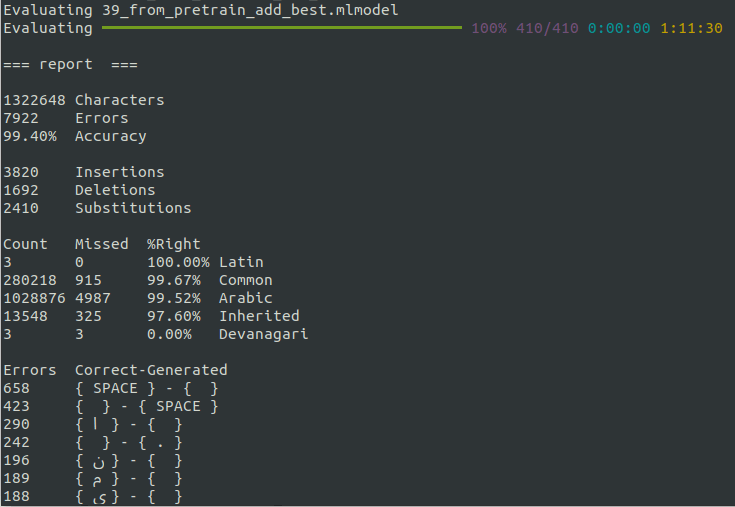
Task: Click the 410/410 progress counter
Action: pyautogui.click(x=547, y=28)
